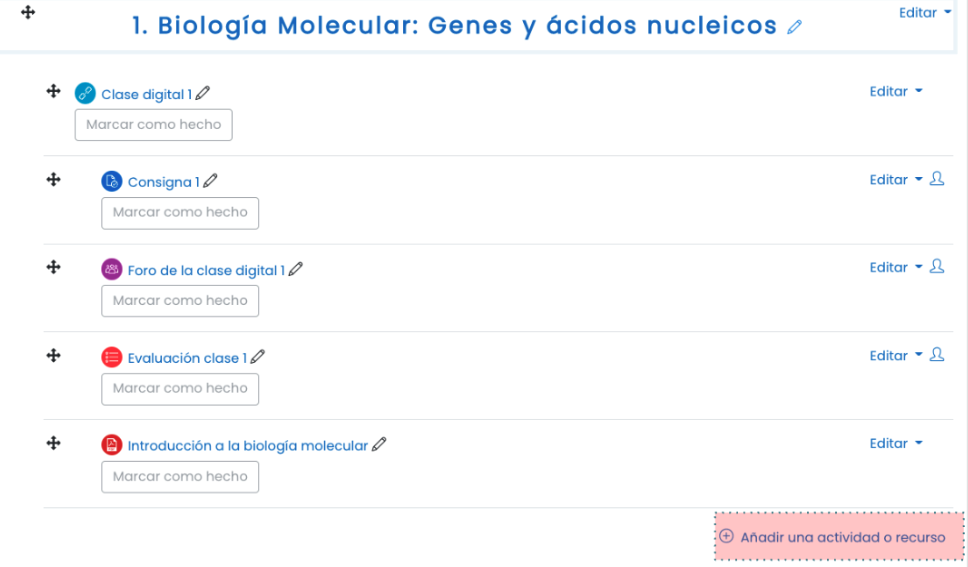This screenshot has width=968, height=567.
Task: Click the rename pencil next to Foro de la clase digital 1
Action: click(x=296, y=269)
